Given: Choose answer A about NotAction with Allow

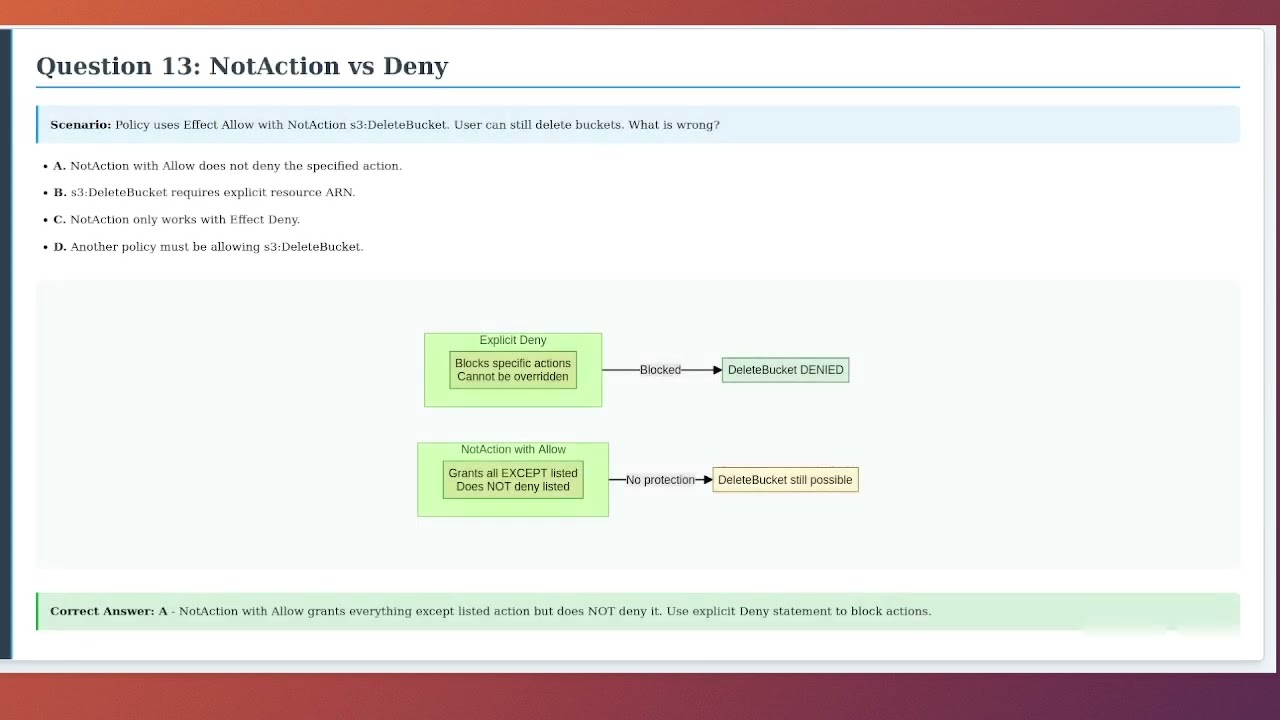Looking at the screenshot, I should tap(228, 166).
